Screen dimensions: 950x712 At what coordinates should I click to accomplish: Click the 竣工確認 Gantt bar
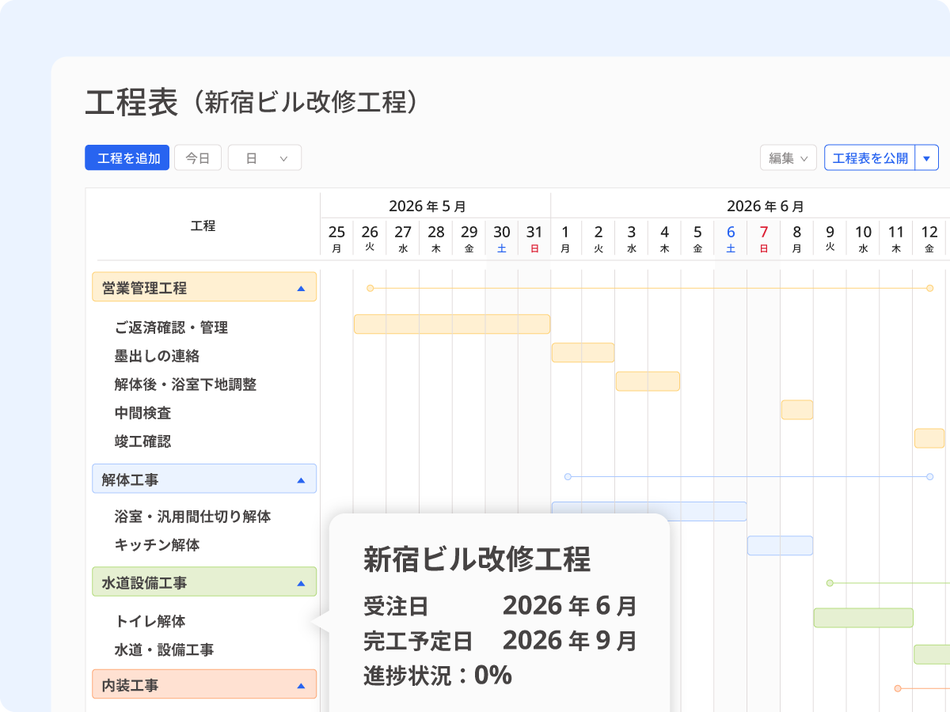929,438
